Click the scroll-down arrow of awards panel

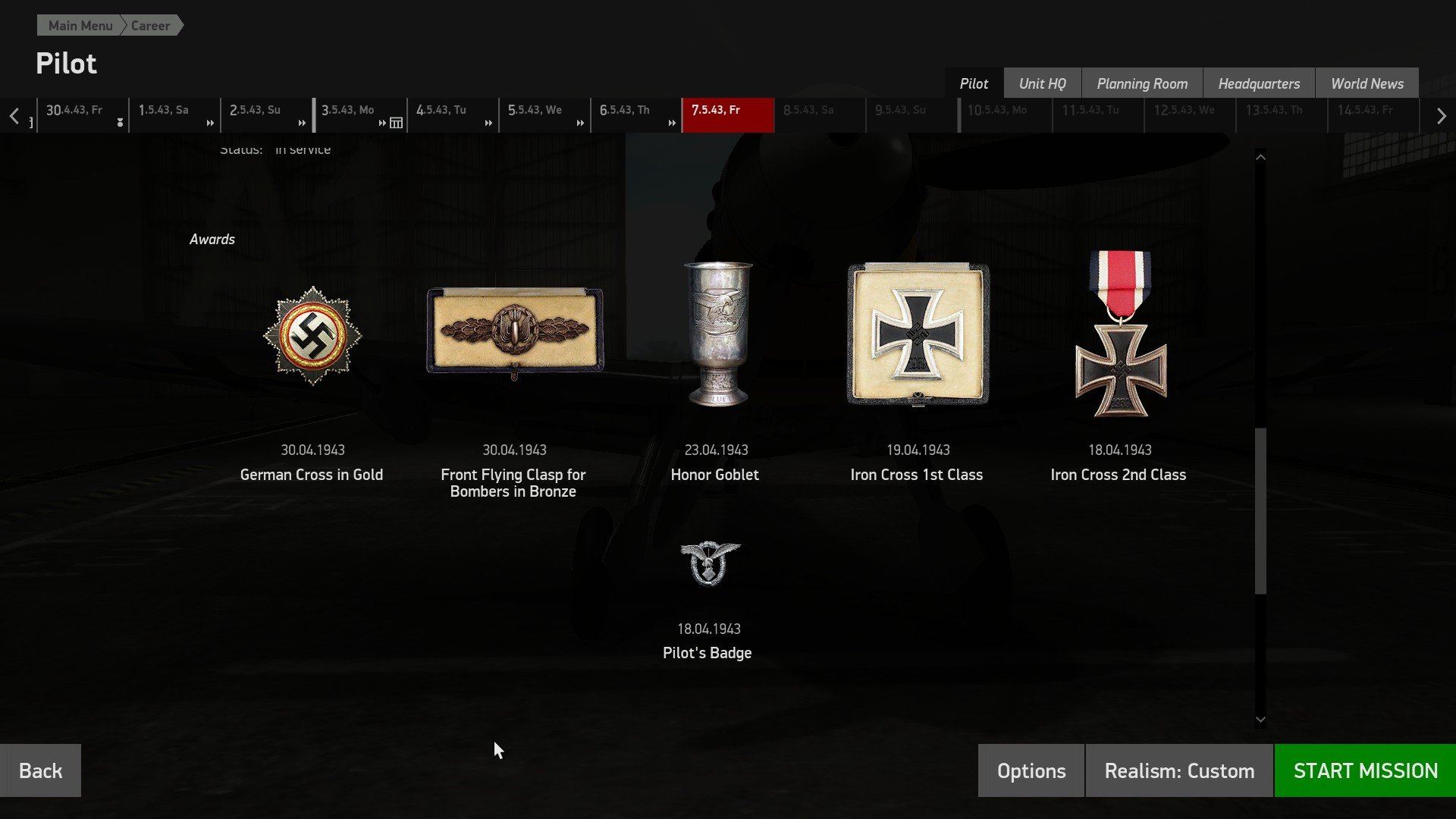point(1260,720)
